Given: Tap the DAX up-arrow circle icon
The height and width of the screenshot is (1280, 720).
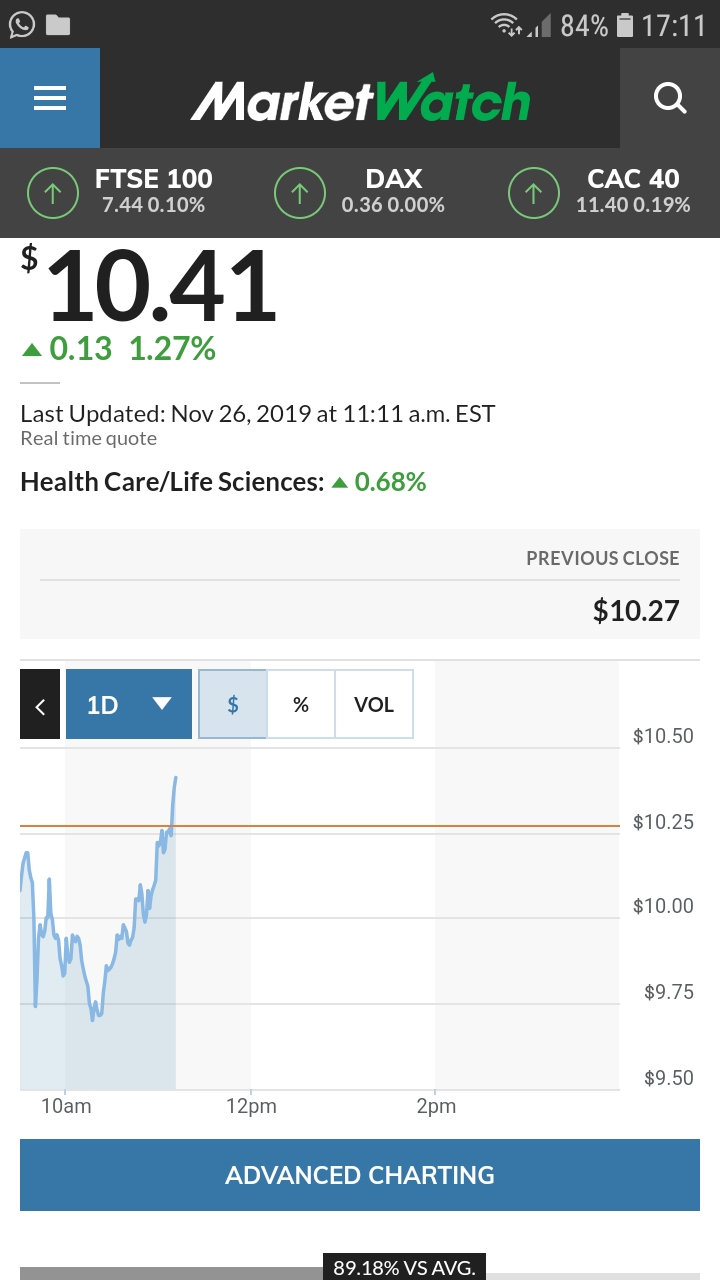Looking at the screenshot, I should coord(300,193).
